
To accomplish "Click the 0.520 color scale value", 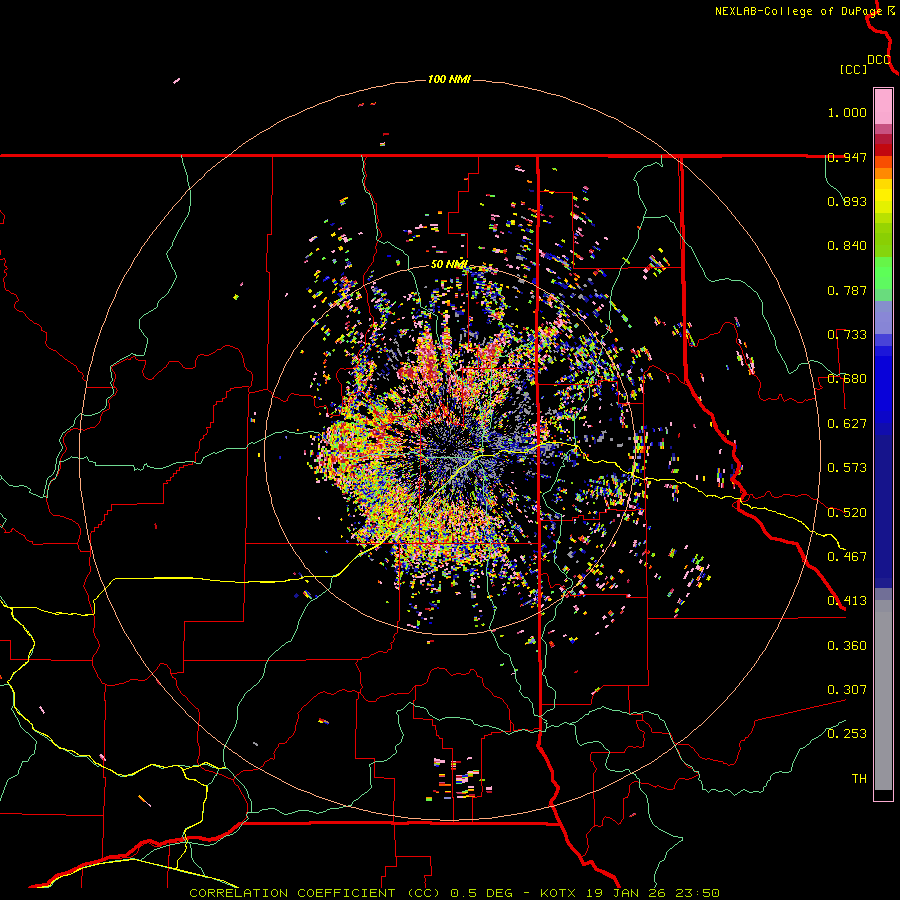I will click(x=847, y=513).
